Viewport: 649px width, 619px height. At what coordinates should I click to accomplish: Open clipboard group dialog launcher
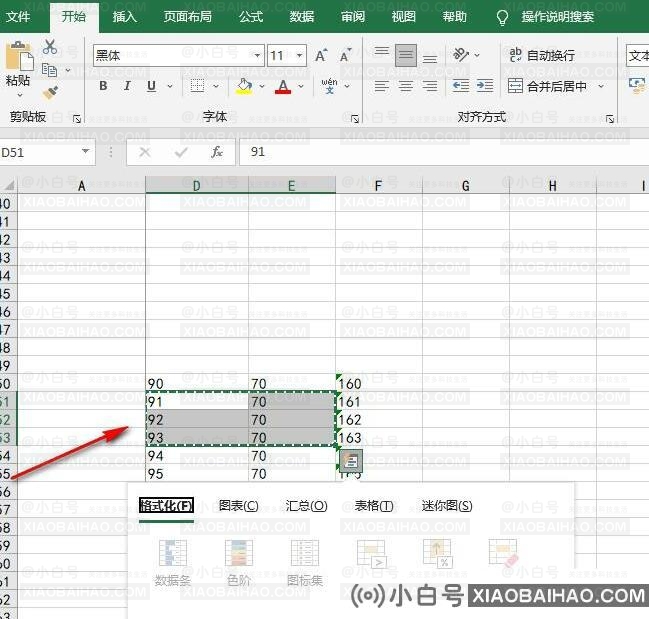[77, 119]
